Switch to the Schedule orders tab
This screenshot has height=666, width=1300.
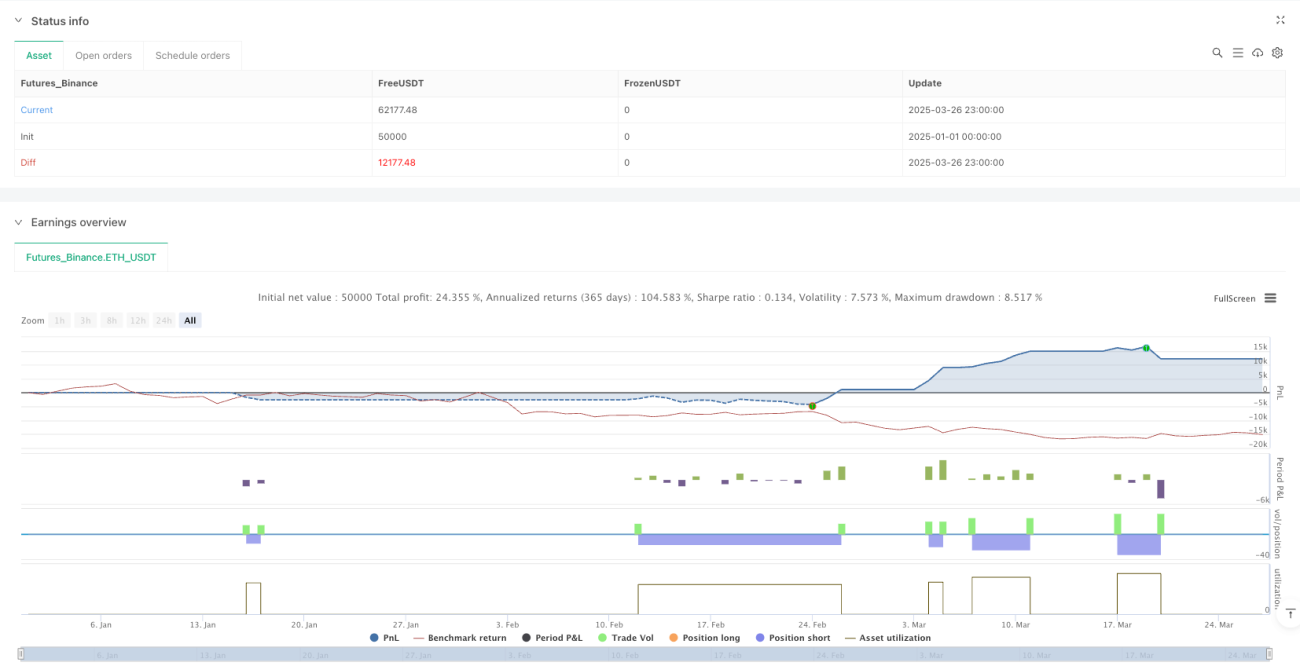(x=192, y=56)
